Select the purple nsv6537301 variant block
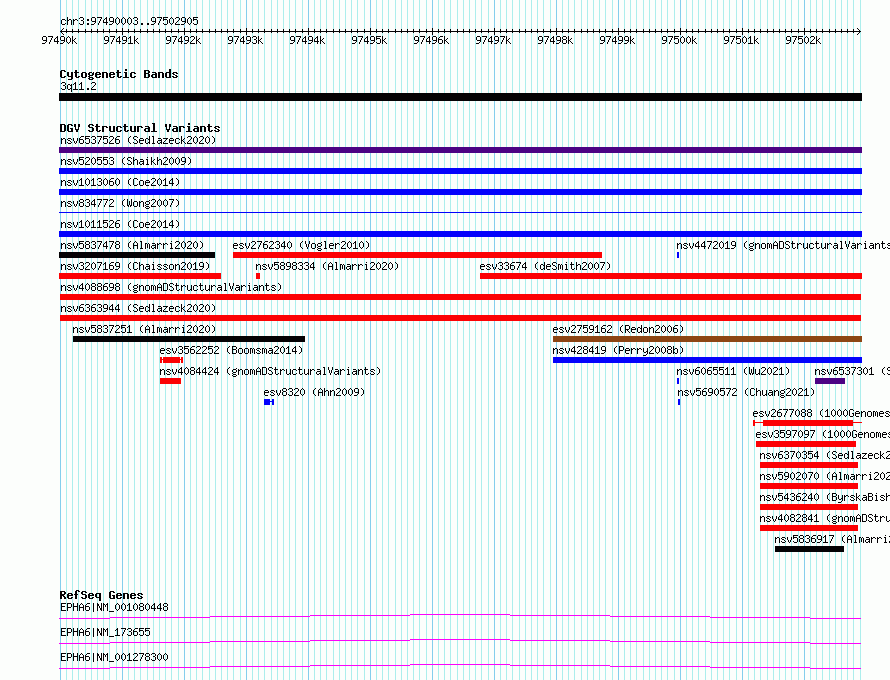Viewport: 890px width, 680px height. coord(830,381)
